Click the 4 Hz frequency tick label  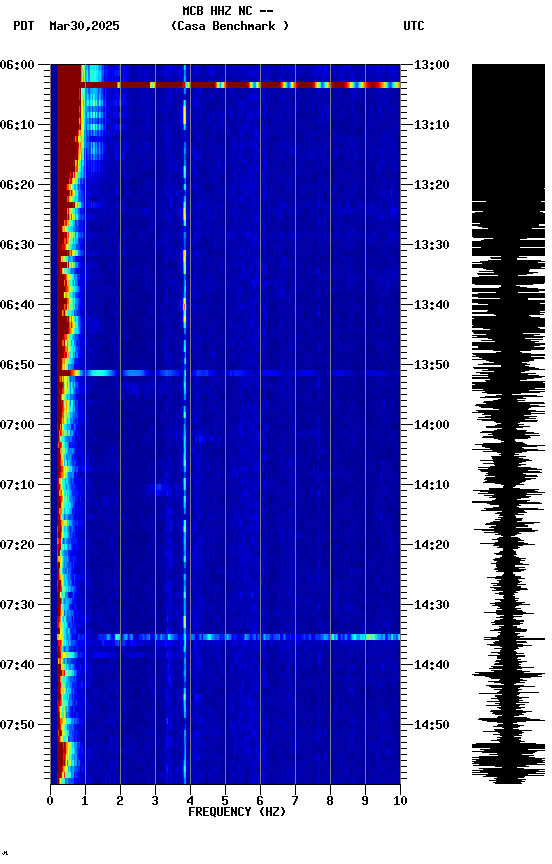tap(190, 801)
